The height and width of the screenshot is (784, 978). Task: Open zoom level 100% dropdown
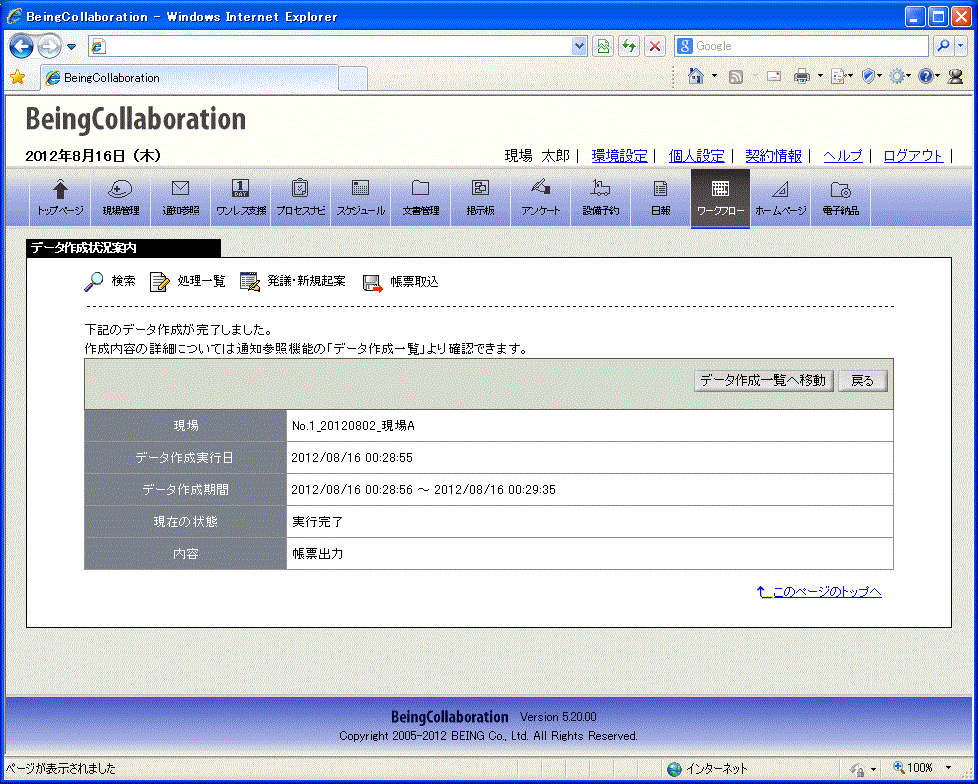tap(950, 768)
